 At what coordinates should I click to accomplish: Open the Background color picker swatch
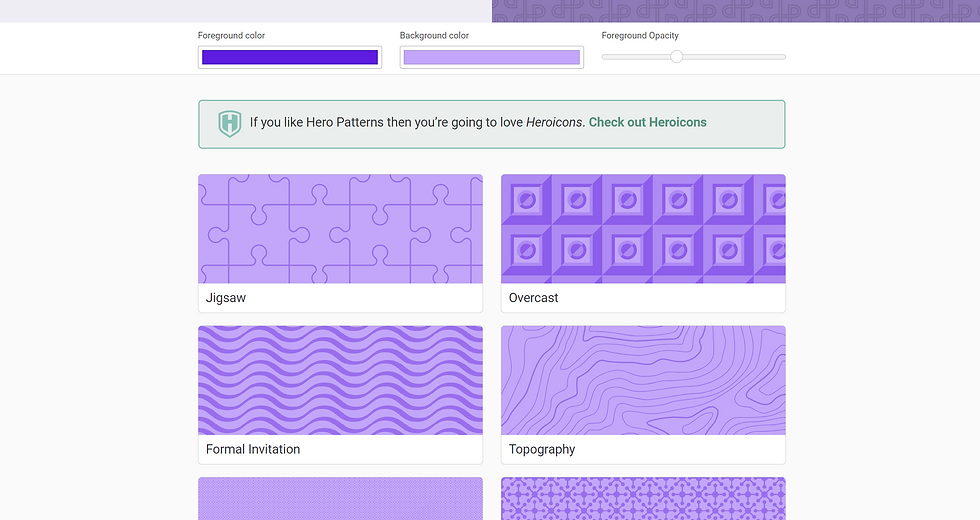click(491, 58)
